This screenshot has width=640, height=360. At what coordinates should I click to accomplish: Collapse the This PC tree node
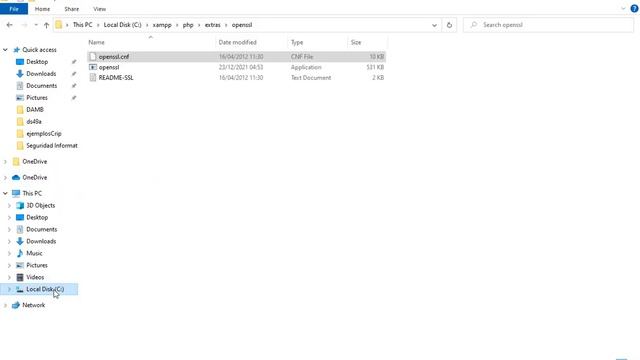(x=5, y=193)
